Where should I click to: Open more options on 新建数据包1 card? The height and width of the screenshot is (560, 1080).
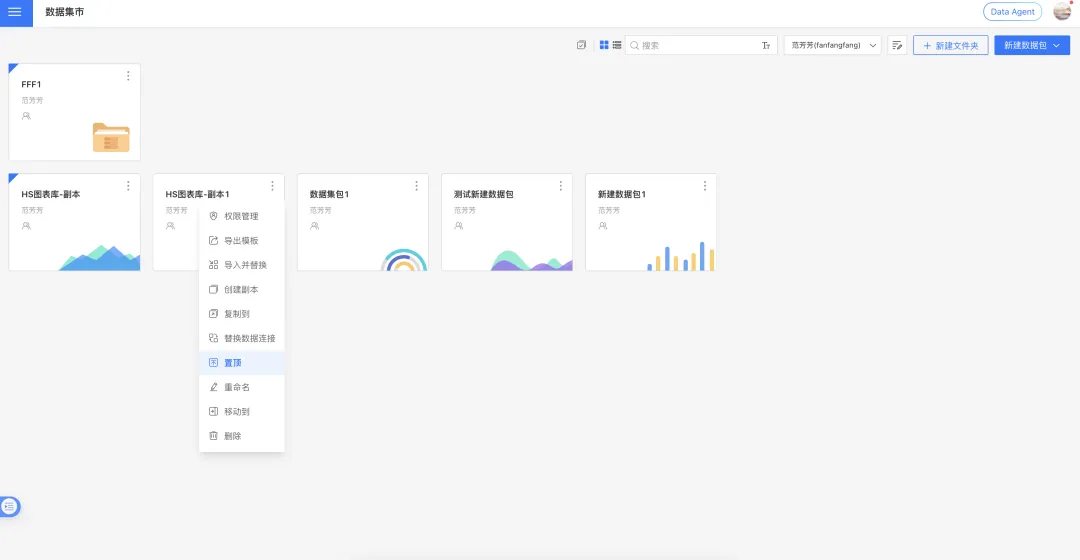tap(705, 186)
